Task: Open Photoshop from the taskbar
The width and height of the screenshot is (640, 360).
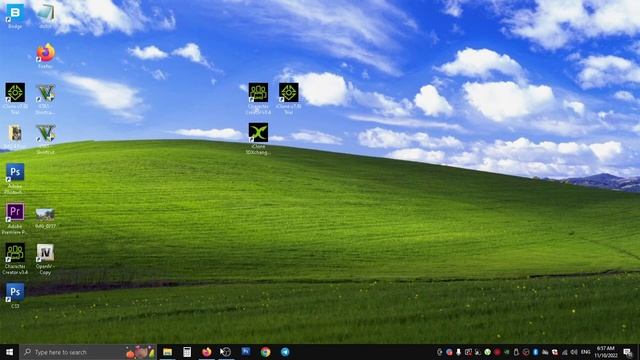Action: [246, 352]
